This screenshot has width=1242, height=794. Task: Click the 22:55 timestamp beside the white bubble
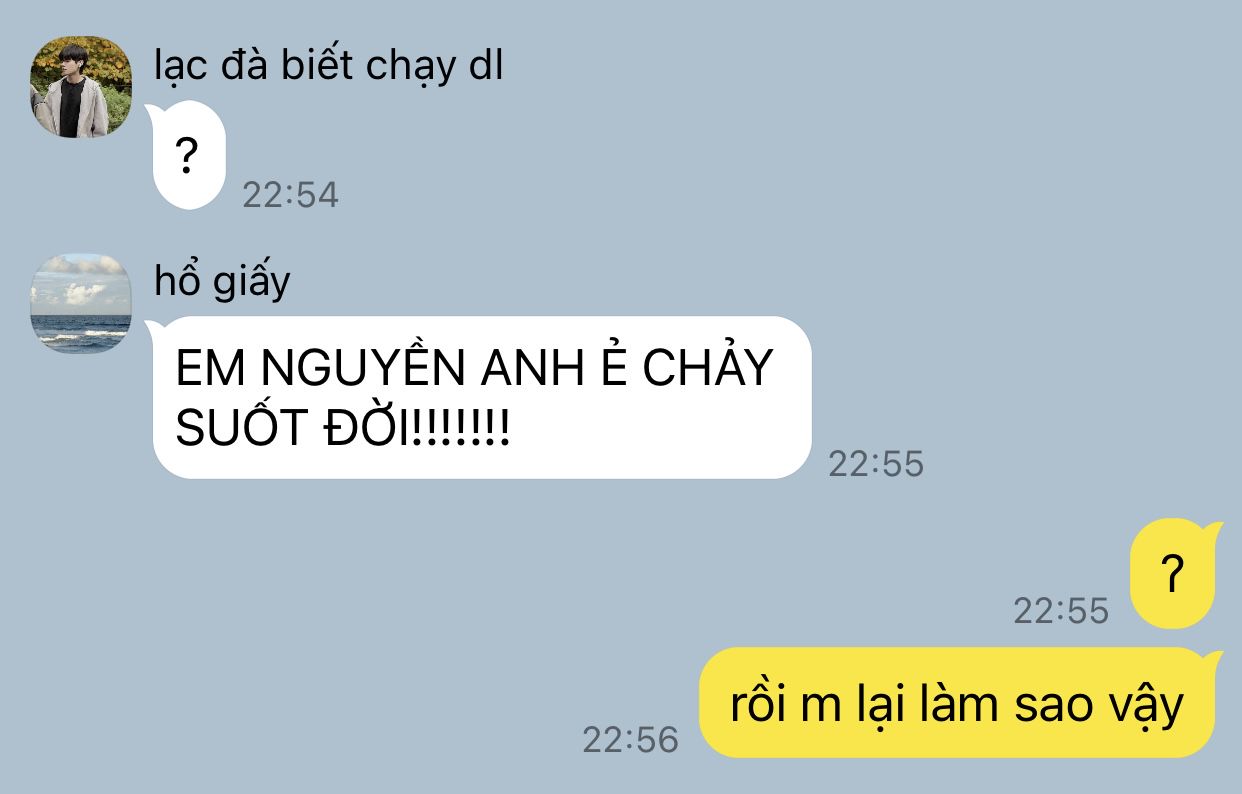click(x=876, y=464)
